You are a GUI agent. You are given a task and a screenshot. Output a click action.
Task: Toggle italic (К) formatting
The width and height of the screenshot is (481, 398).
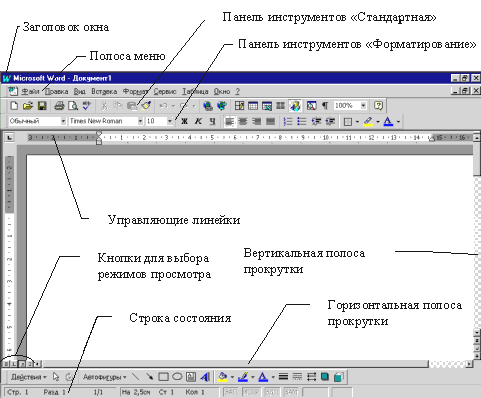pyautogui.click(x=198, y=121)
